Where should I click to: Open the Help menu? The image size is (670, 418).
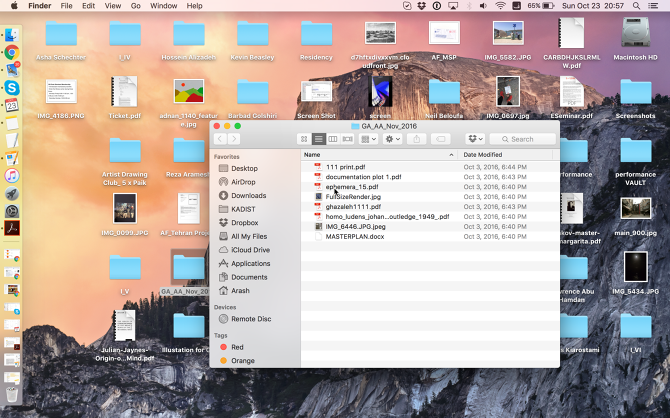click(x=194, y=6)
